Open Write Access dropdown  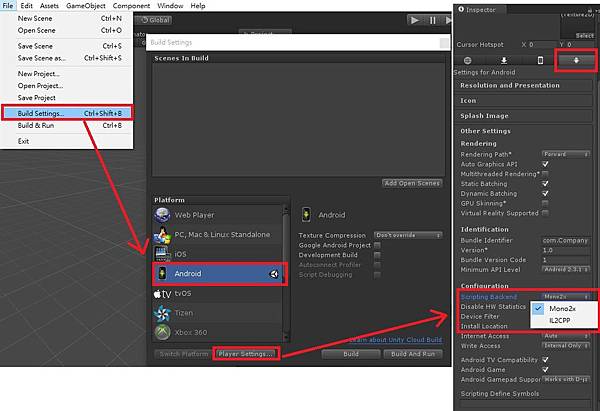pyautogui.click(x=566, y=346)
